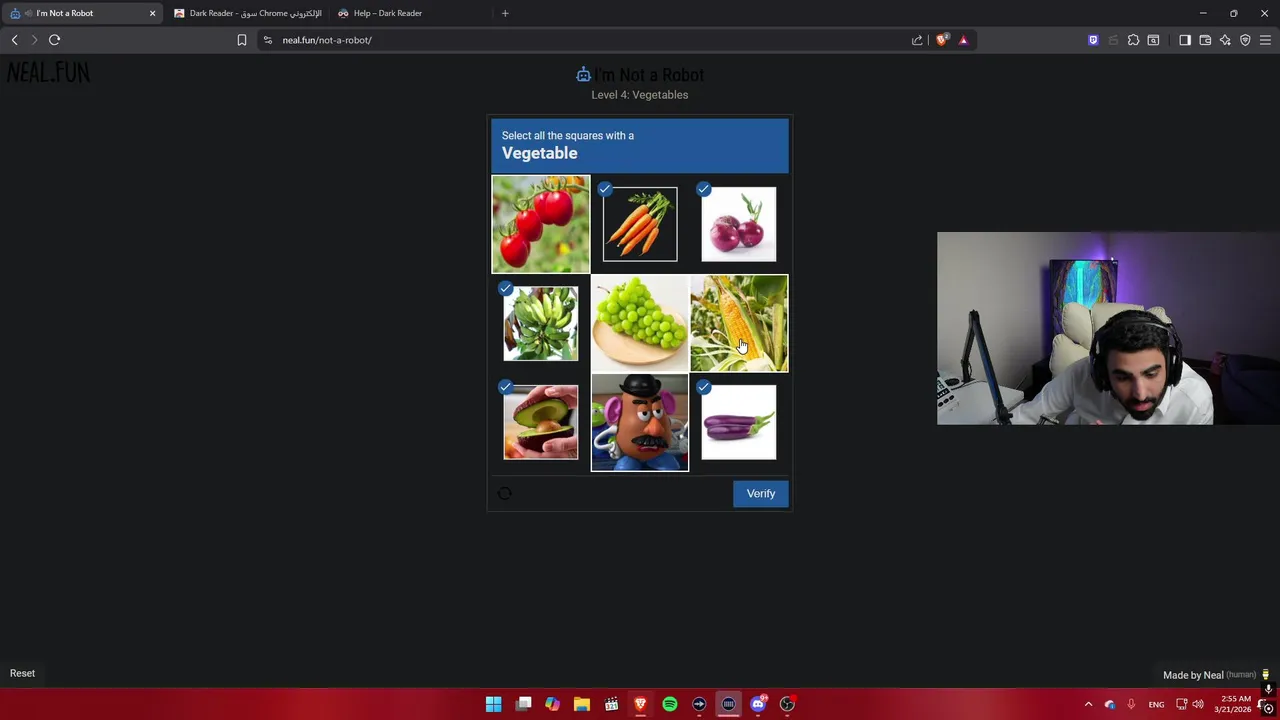Deselect the purple eggplant image square

coord(739,422)
